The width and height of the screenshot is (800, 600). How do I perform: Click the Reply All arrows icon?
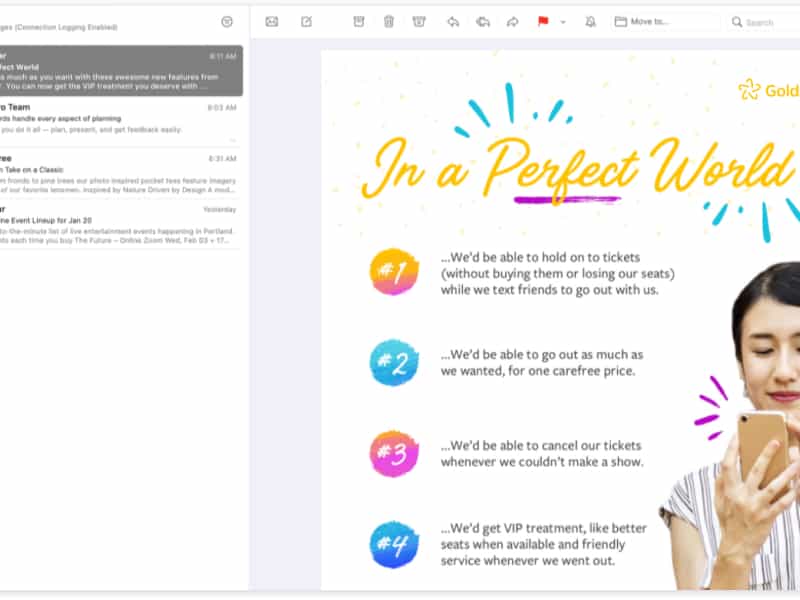pos(483,21)
